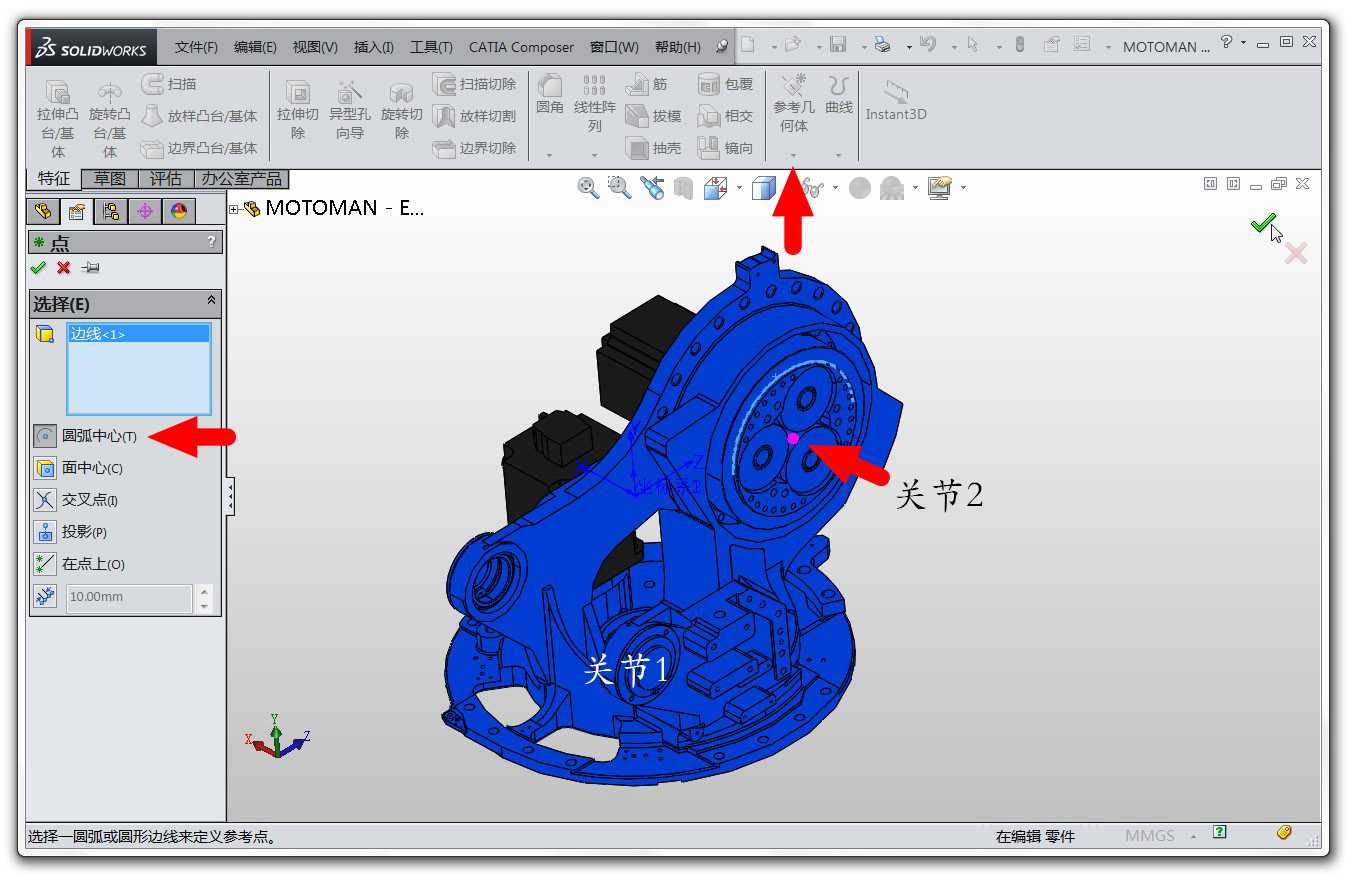The image size is (1350, 882).
Task: Click Zoom to Fit in view toolbar
Action: pos(588,187)
